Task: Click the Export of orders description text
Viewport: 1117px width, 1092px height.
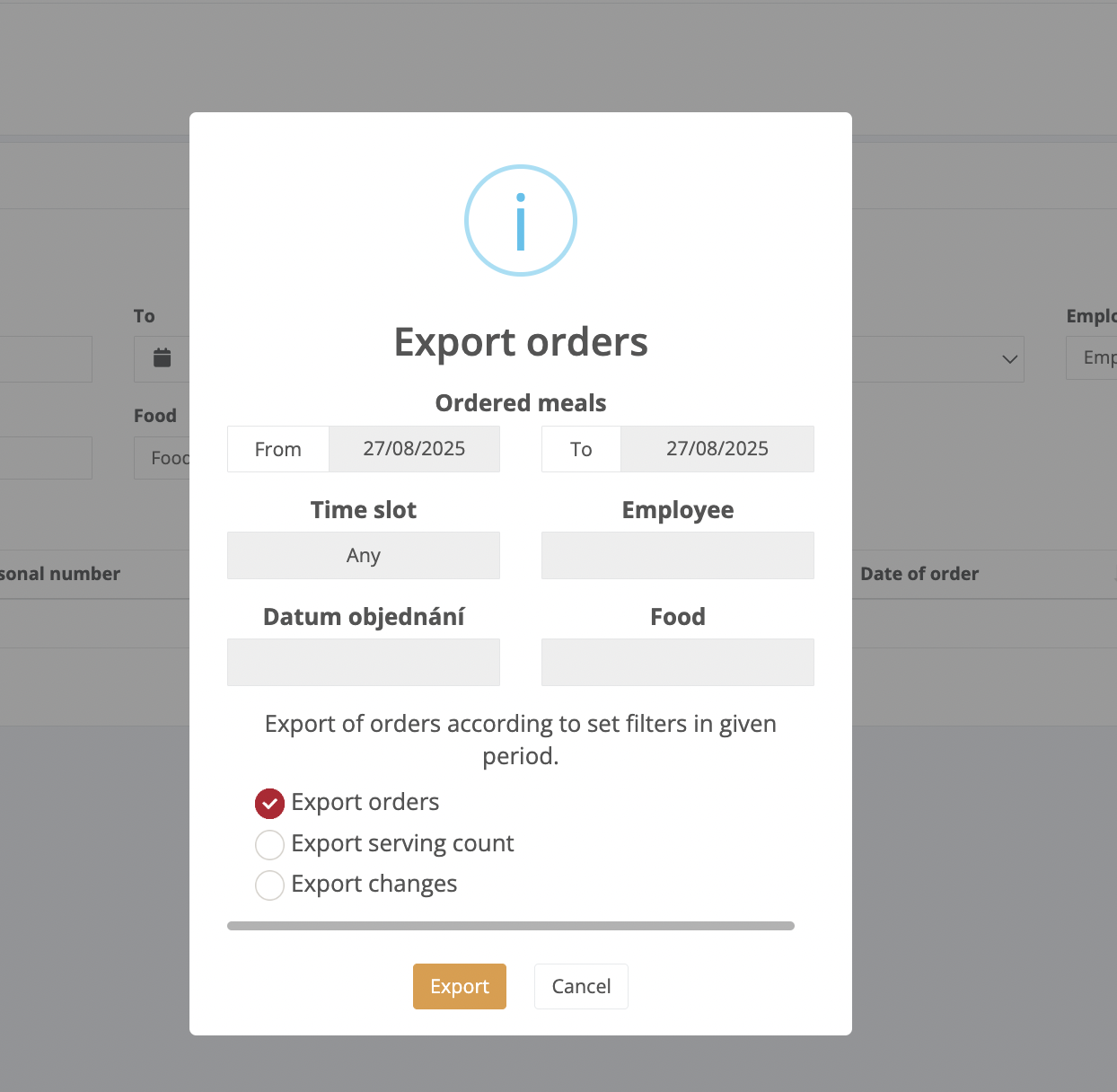Action: (521, 740)
